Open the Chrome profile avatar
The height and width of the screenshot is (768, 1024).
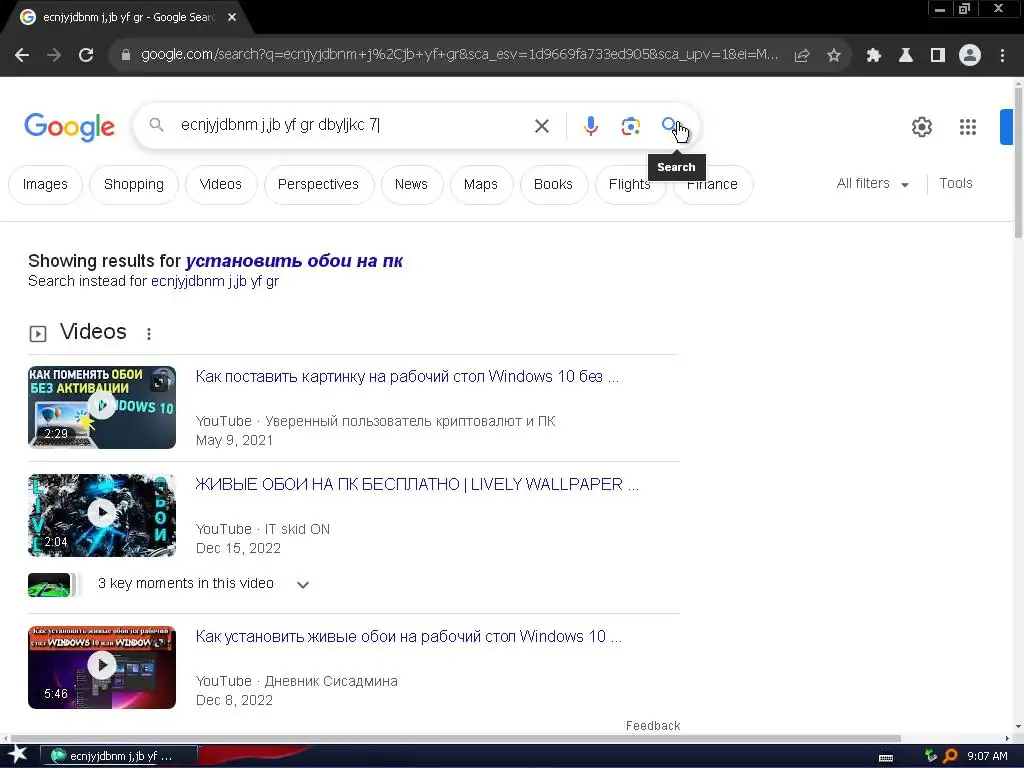coord(970,56)
